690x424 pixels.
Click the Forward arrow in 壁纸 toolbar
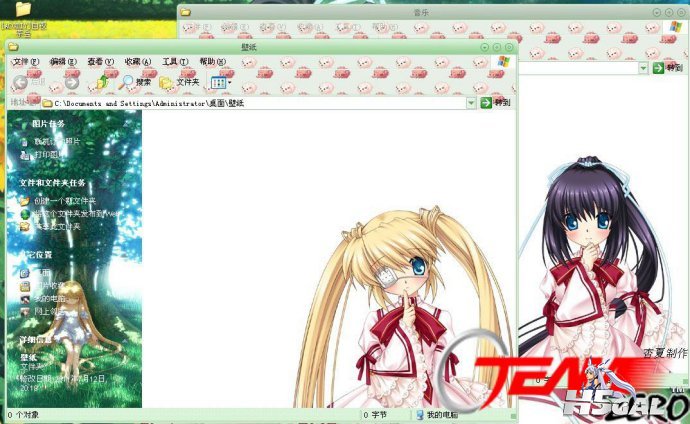click(x=72, y=82)
